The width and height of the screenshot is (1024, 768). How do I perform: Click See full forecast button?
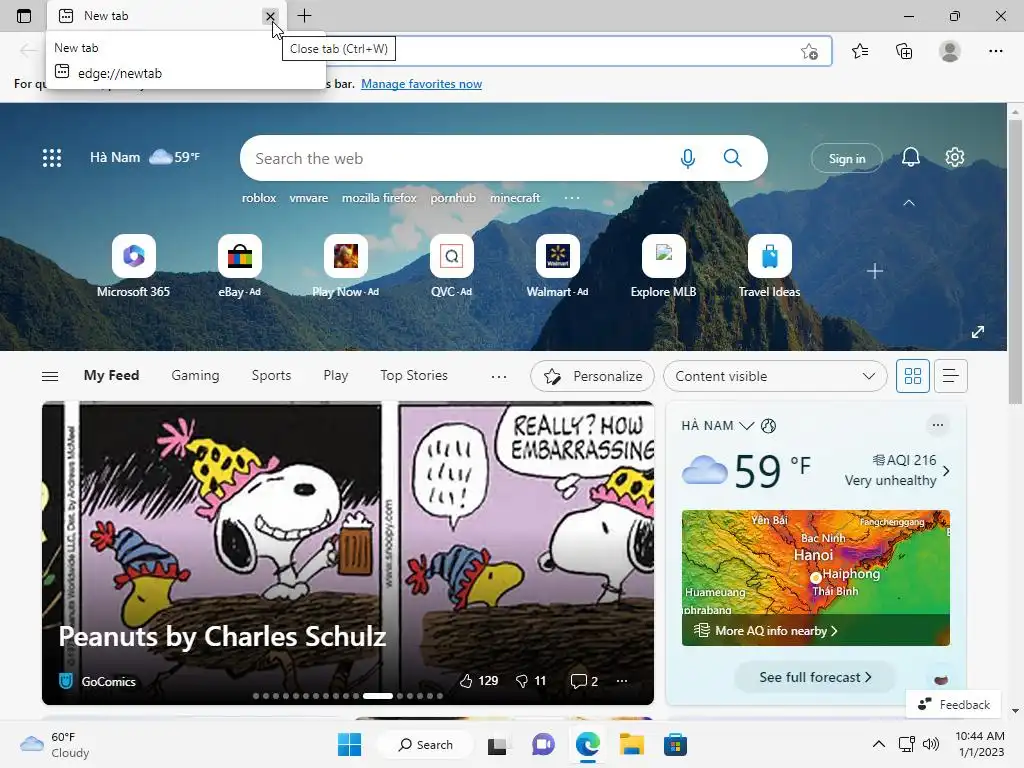click(x=815, y=677)
